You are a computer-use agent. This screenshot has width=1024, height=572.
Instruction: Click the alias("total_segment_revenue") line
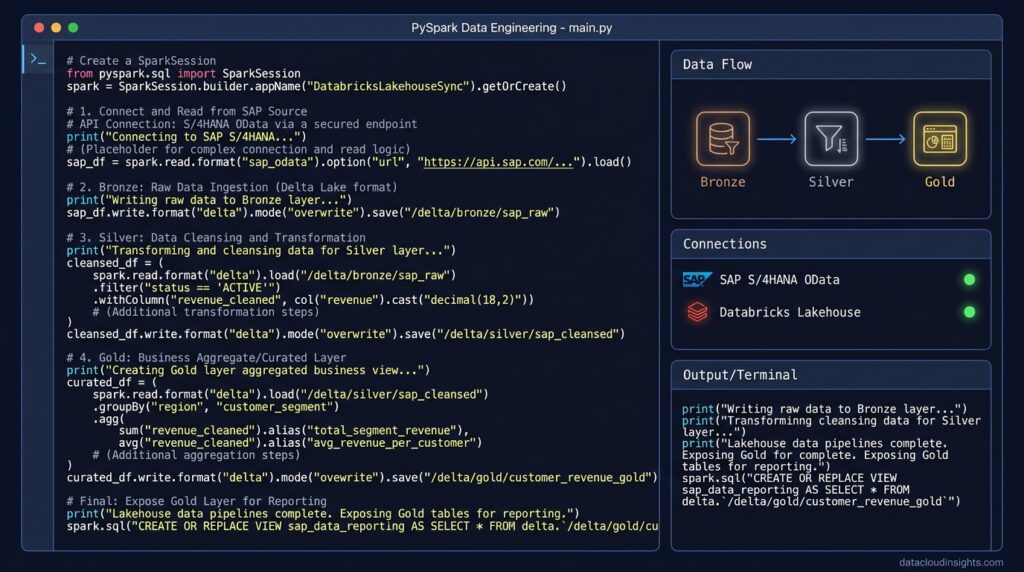pos(294,431)
